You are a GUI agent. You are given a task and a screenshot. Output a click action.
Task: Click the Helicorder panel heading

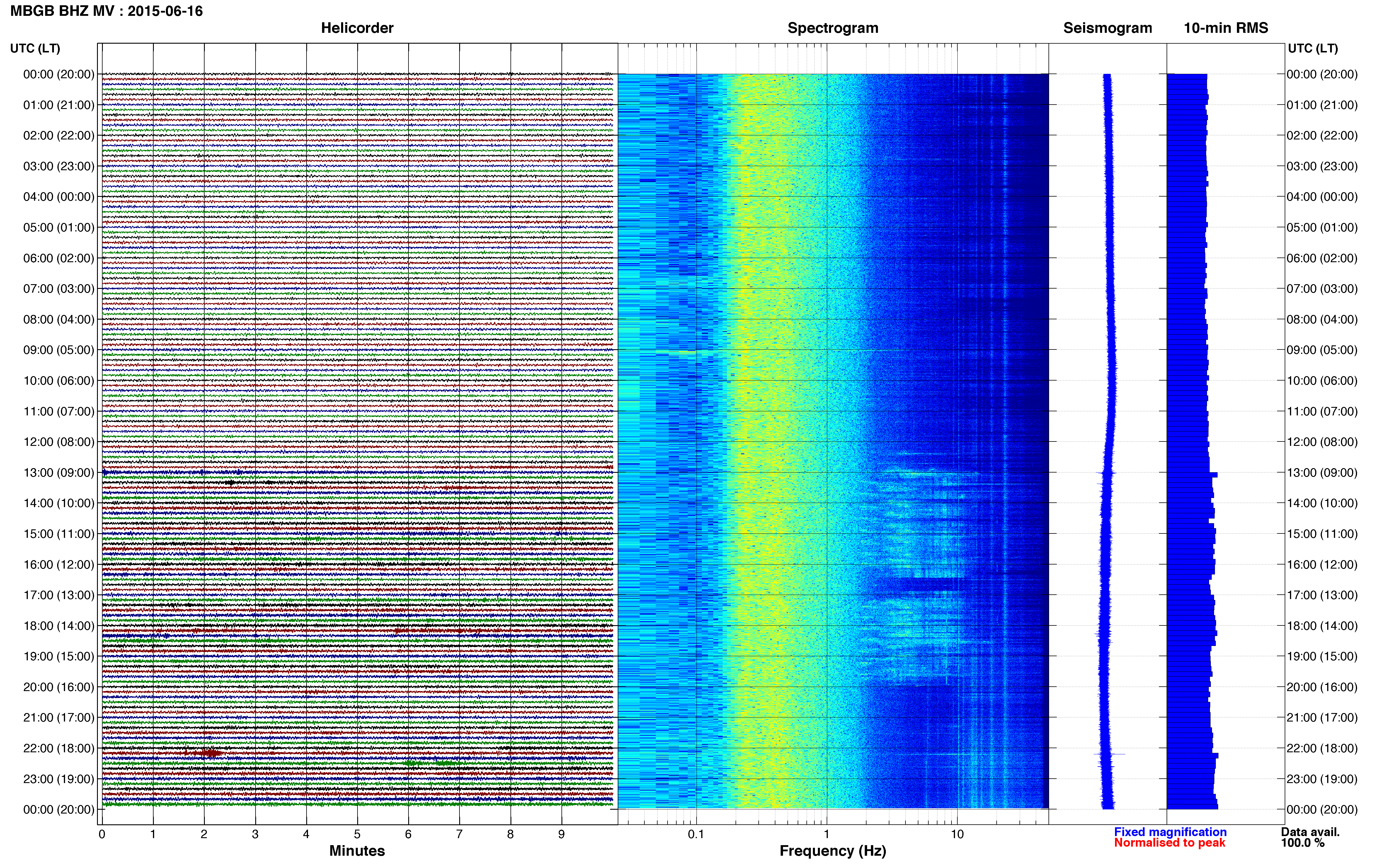pos(357,28)
